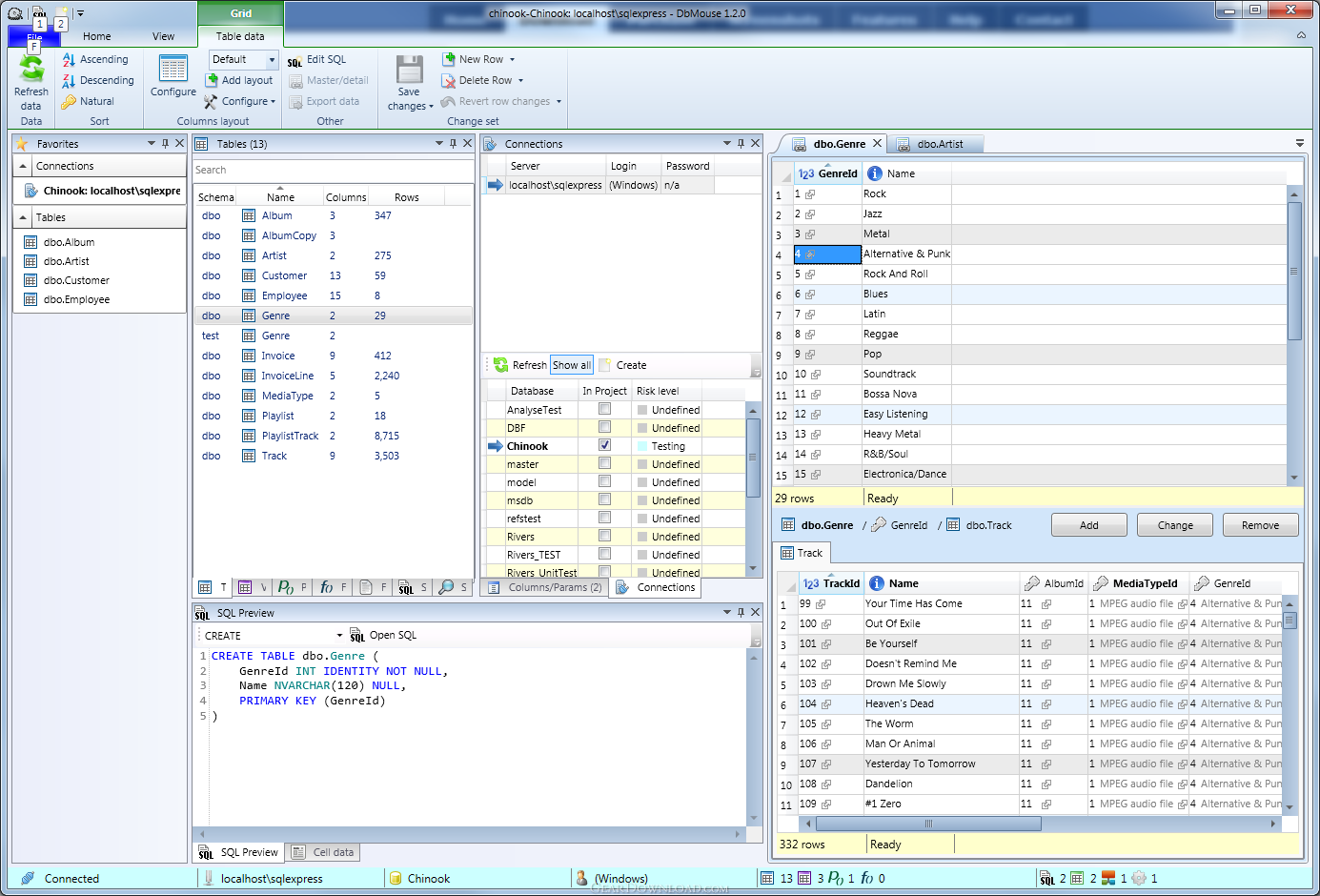Screen dimensions: 1320x896
Task: Switch to Home ribbon tab
Action: 96,36
